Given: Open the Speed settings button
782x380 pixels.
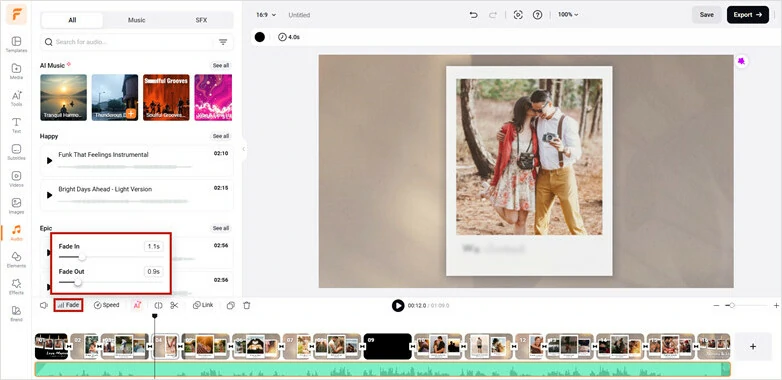Looking at the screenshot, I should click(106, 305).
